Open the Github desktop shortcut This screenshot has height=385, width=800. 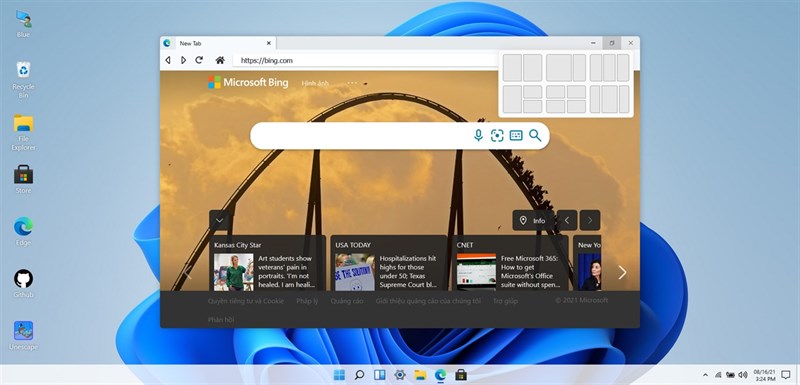click(x=23, y=284)
